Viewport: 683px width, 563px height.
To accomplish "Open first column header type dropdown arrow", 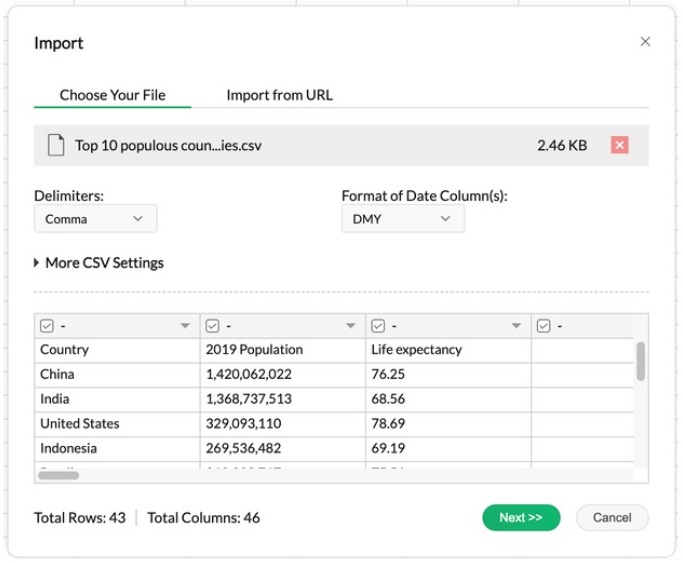I will point(185,326).
